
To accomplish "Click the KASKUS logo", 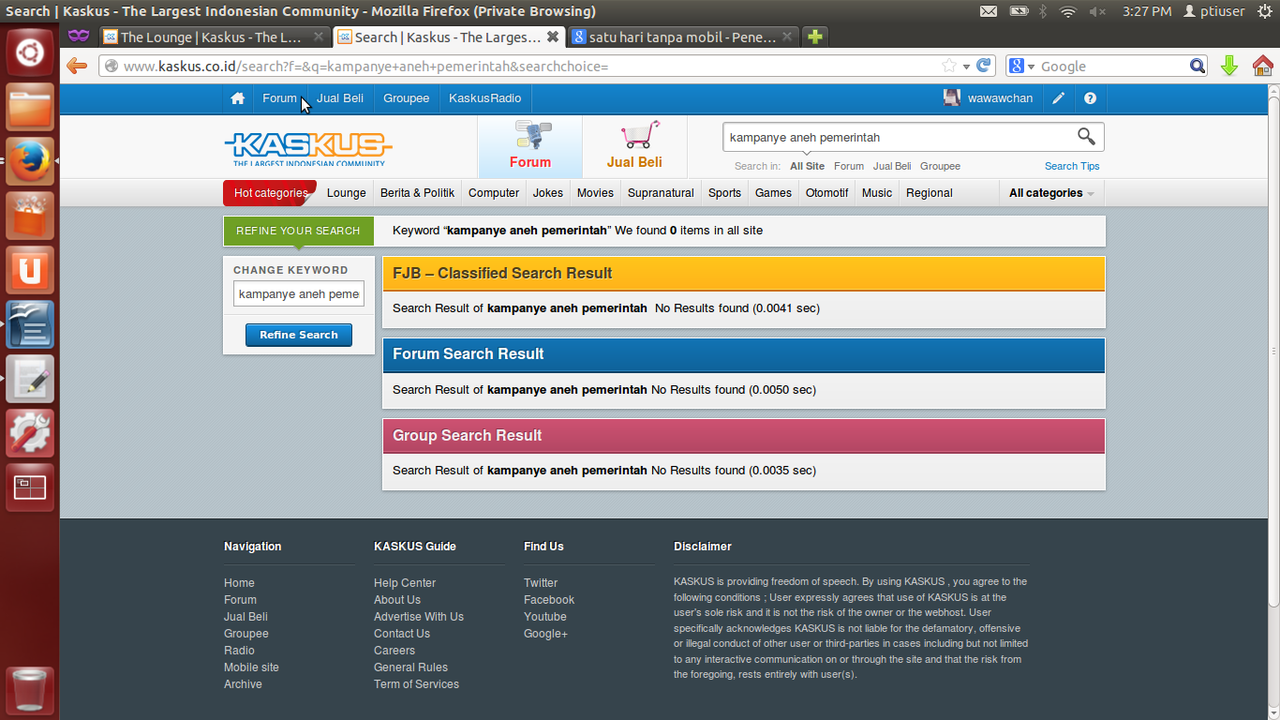I will (x=308, y=148).
